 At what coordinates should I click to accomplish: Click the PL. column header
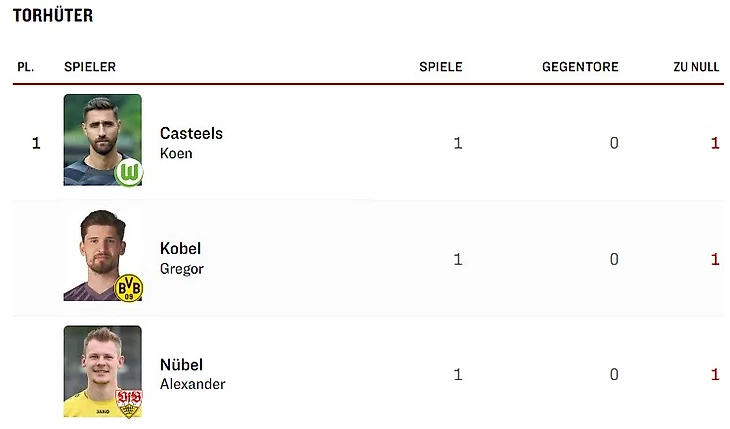(26, 67)
